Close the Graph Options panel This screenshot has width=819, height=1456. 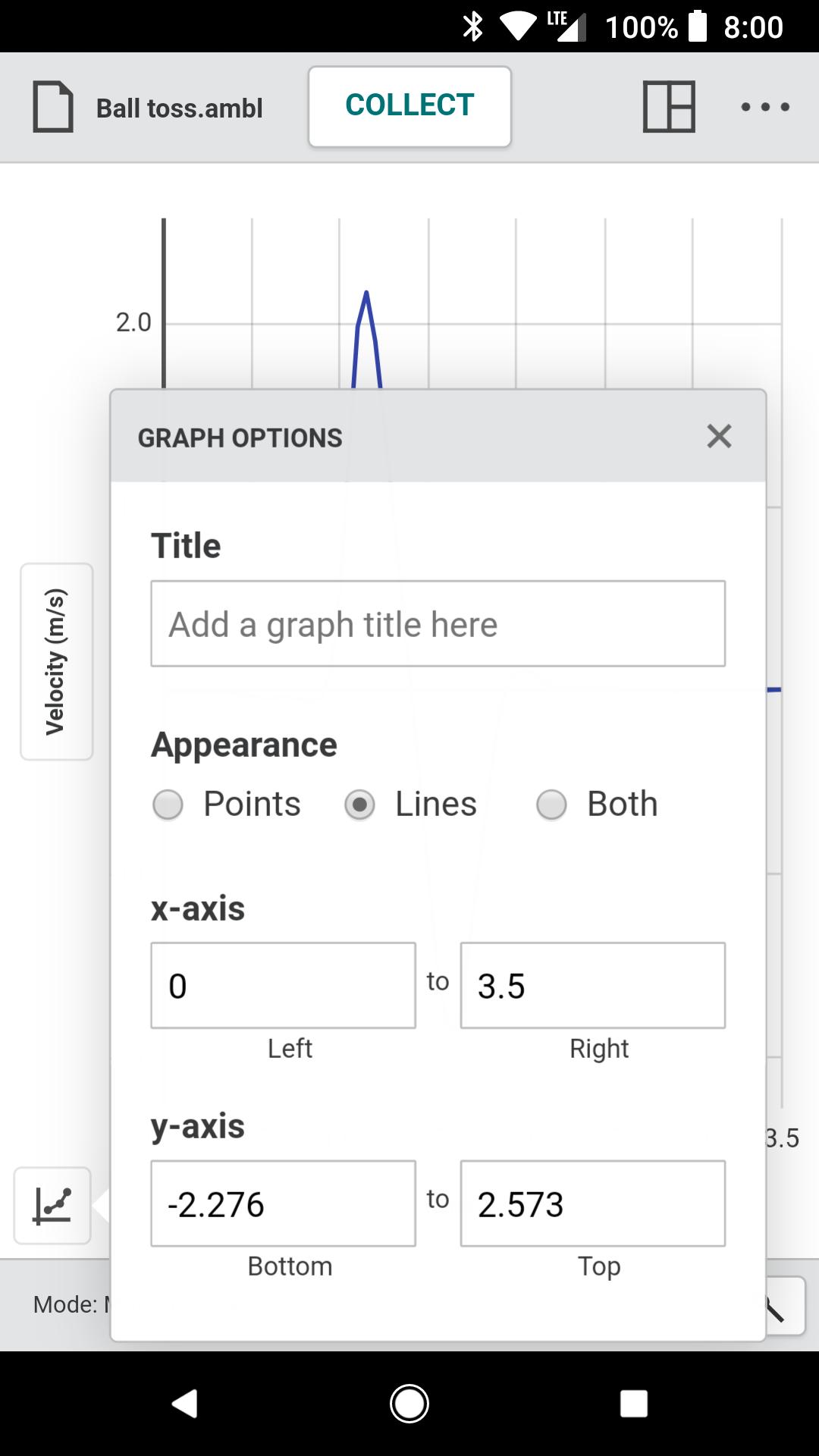[719, 436]
